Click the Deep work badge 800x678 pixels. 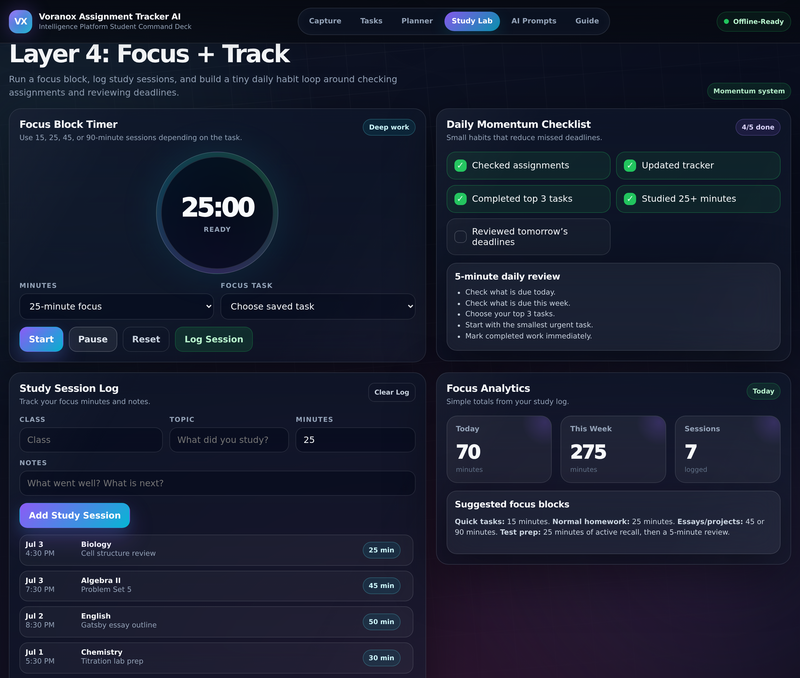(x=389, y=127)
